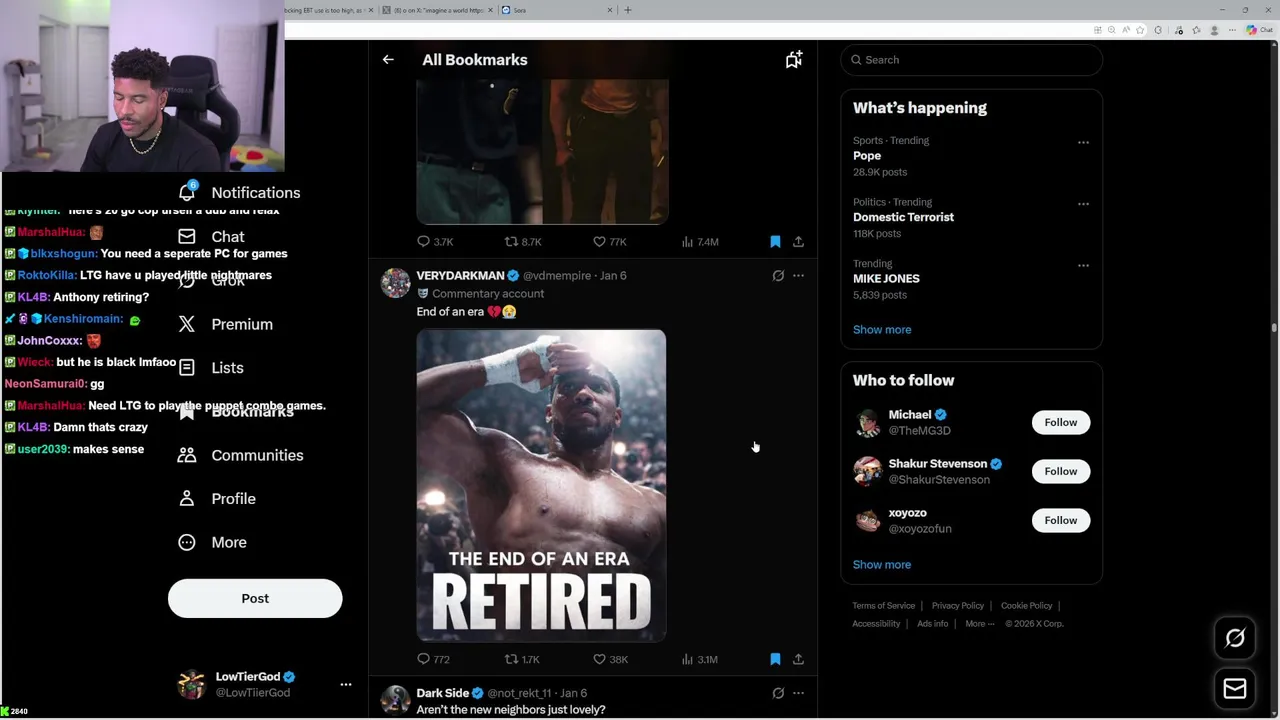The height and width of the screenshot is (720, 1280).
Task: Open more options on VERYDARKMAN post
Action: point(798,276)
